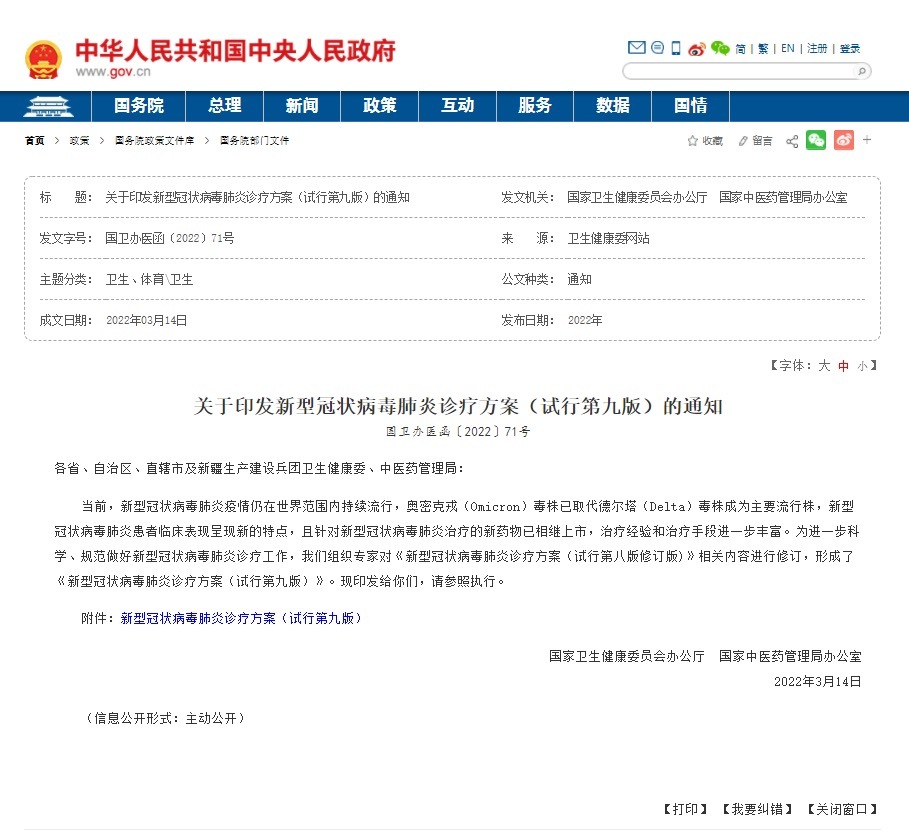This screenshot has width=909, height=833.
Task: Switch to Traditional Chinese (繁)
Action: [x=764, y=48]
